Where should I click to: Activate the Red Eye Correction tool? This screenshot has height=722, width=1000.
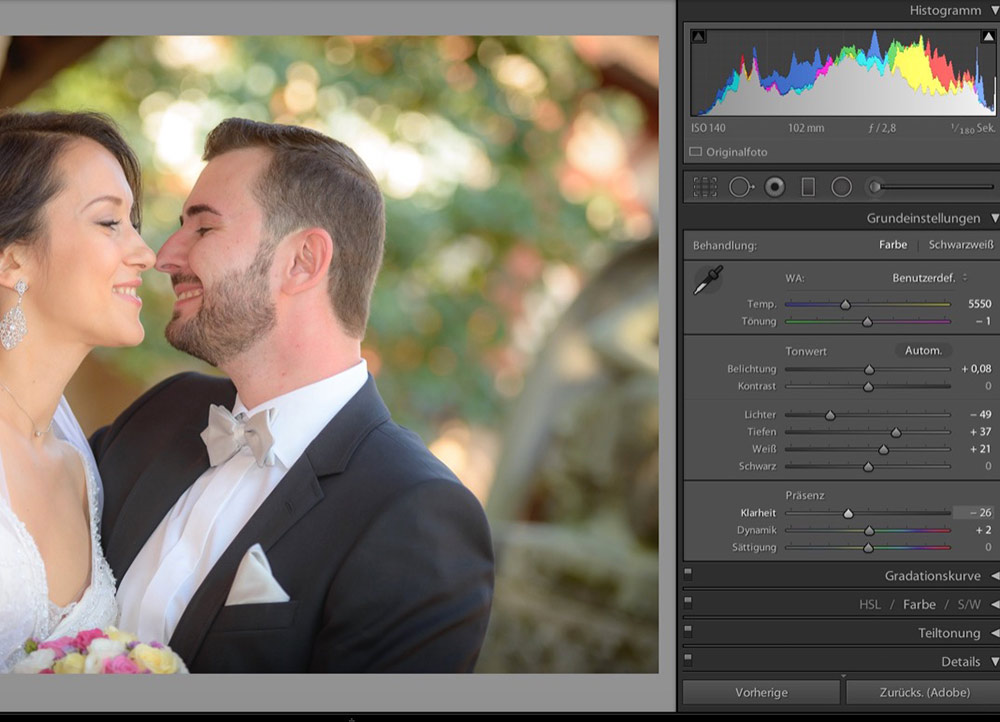tap(775, 187)
